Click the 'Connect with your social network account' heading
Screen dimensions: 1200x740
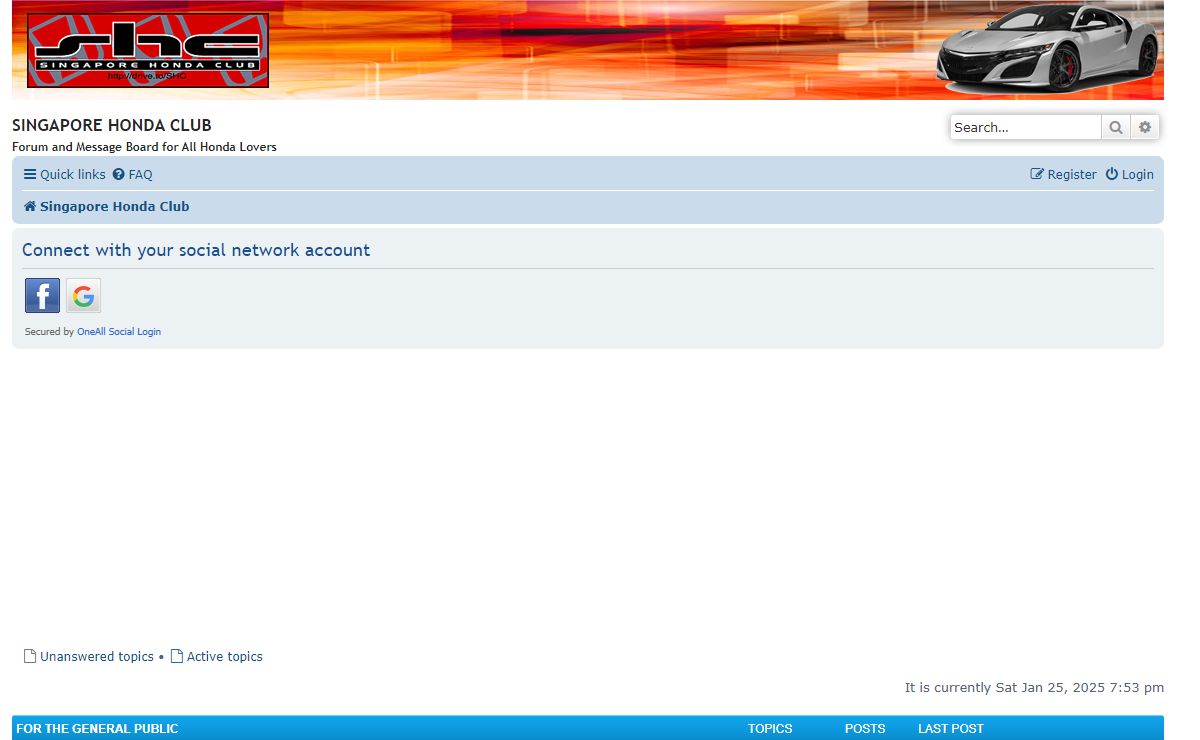tap(196, 250)
